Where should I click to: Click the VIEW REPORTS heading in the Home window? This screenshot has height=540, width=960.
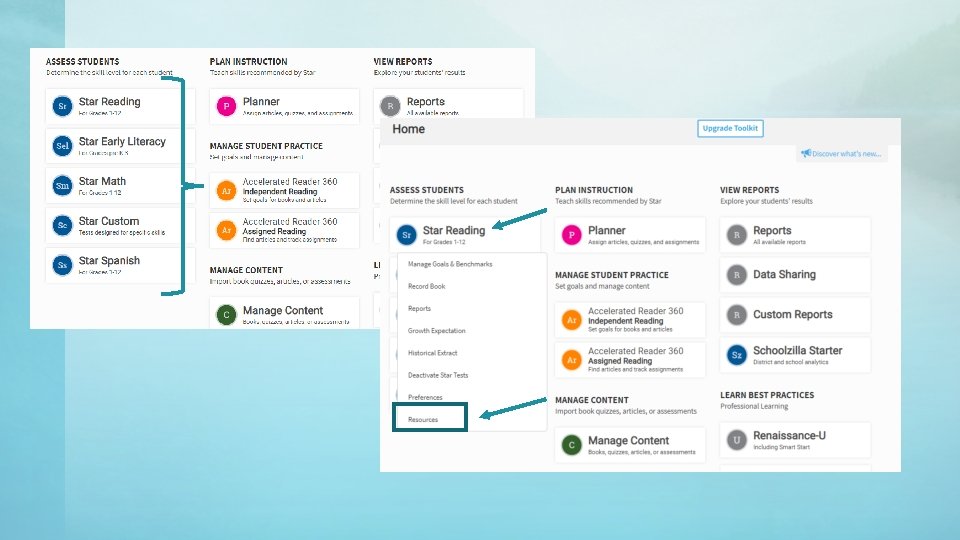(x=749, y=190)
